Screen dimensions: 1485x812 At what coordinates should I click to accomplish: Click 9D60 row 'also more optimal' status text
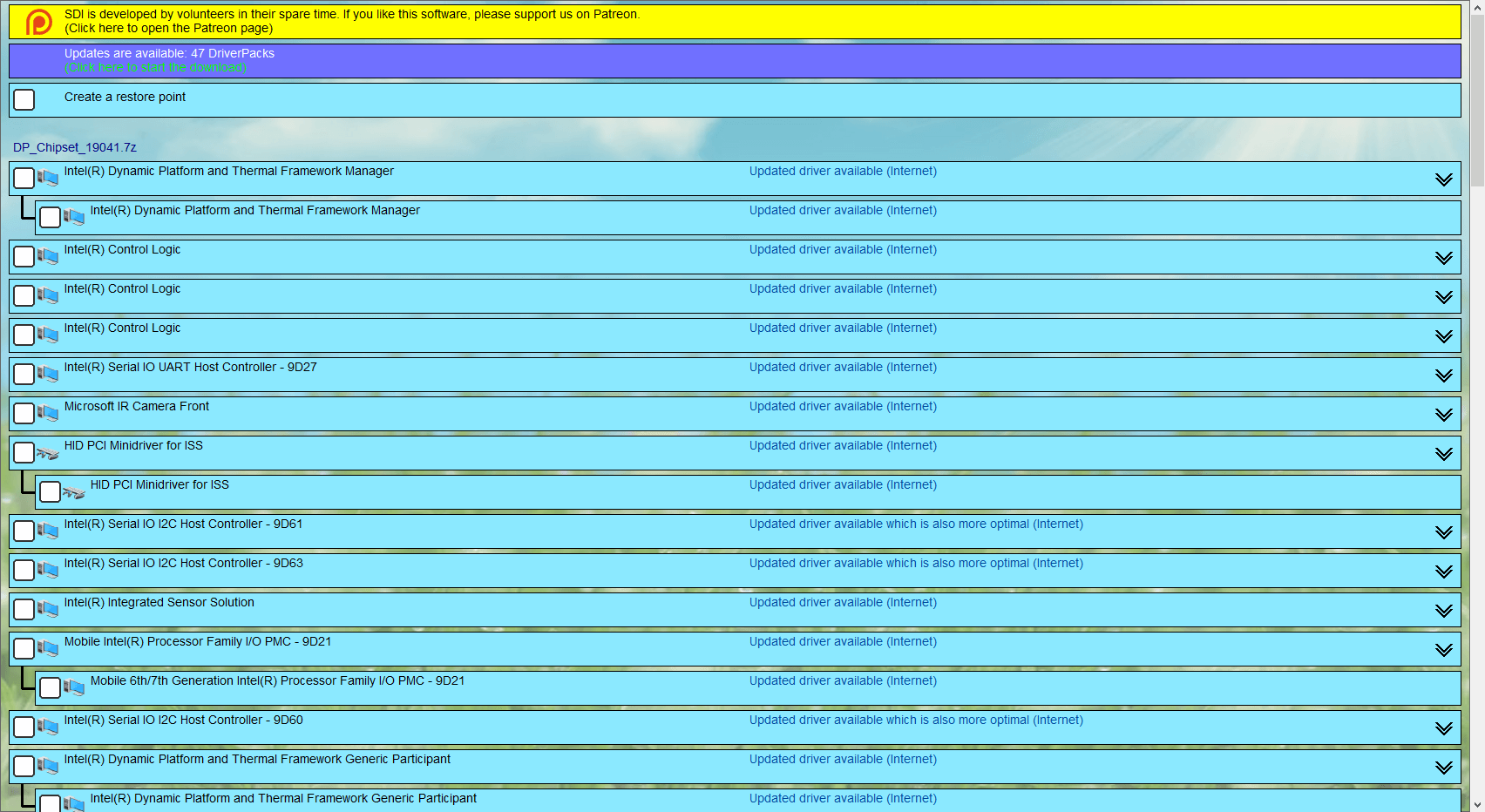[916, 720]
